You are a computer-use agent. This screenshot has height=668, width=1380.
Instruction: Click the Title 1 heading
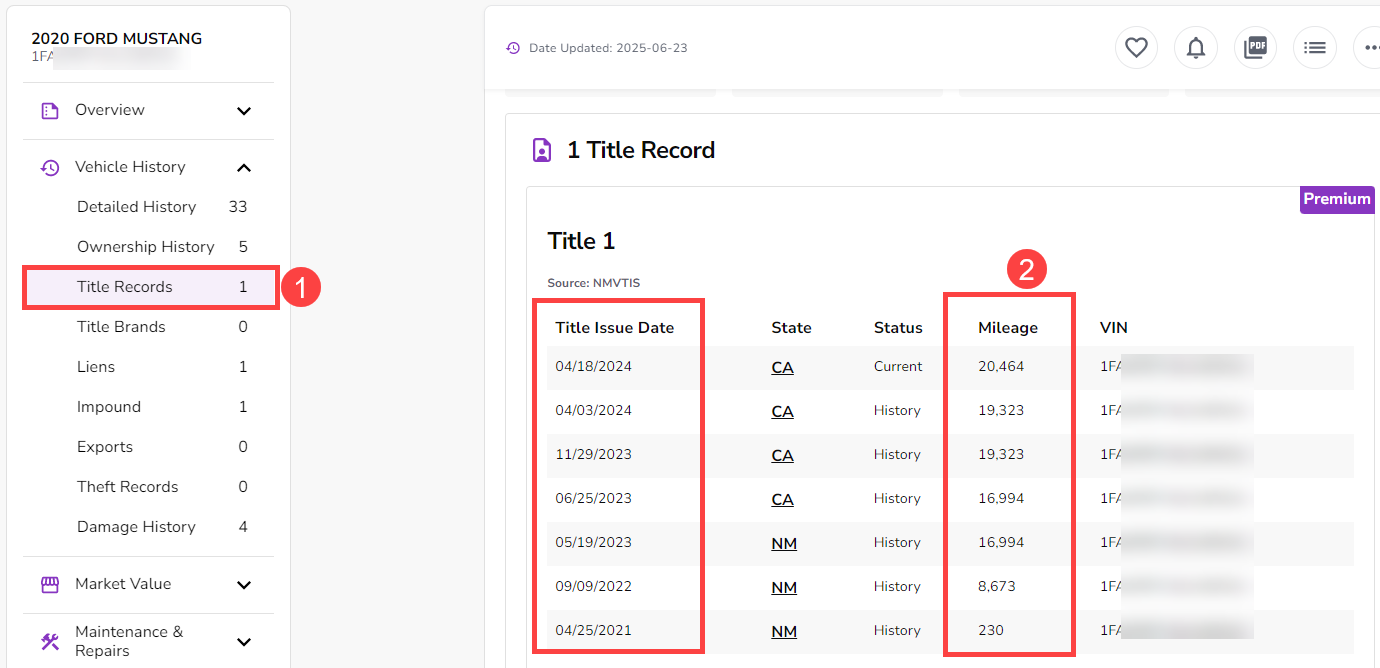(582, 241)
